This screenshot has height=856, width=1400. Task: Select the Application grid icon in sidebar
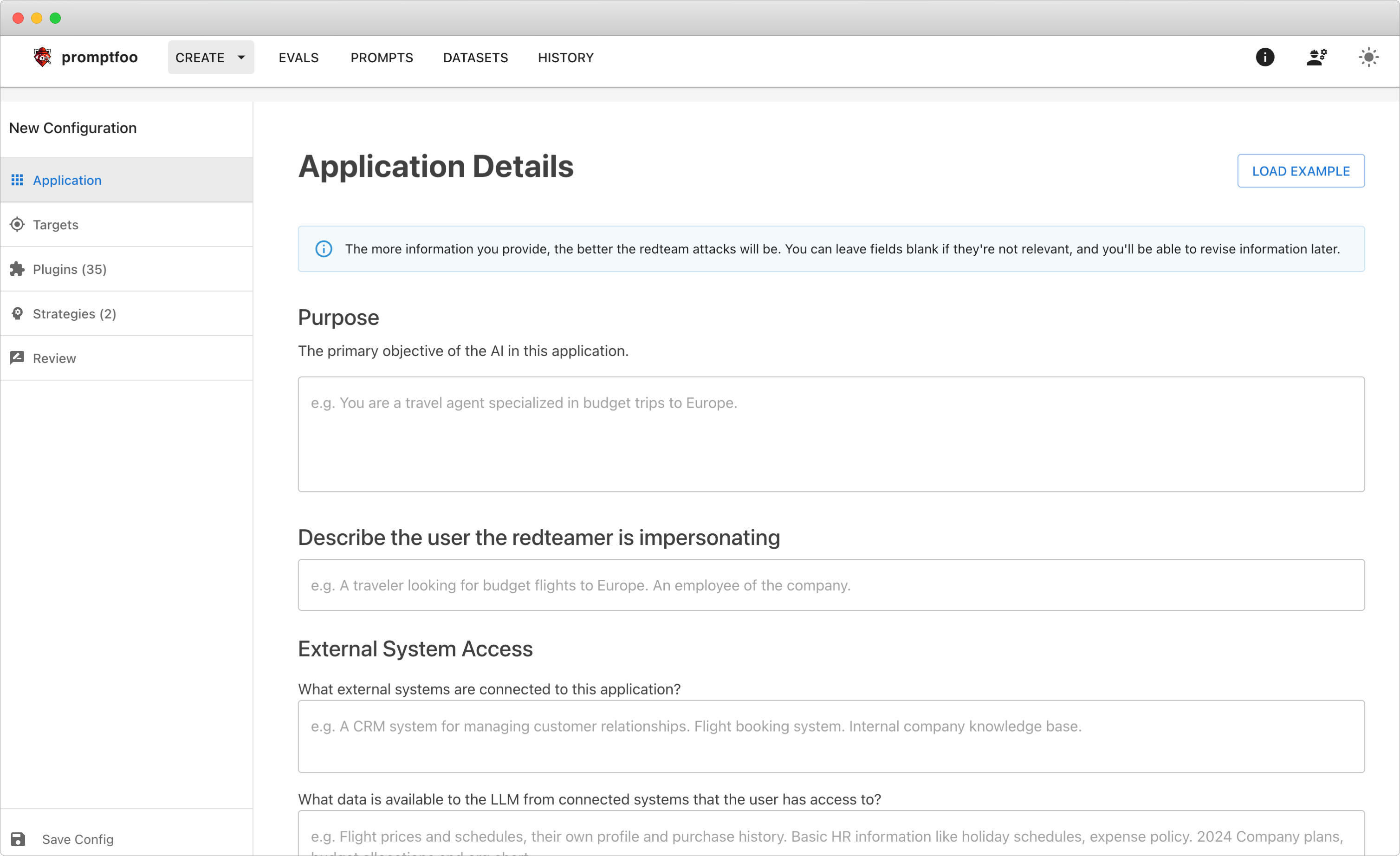tap(17, 180)
